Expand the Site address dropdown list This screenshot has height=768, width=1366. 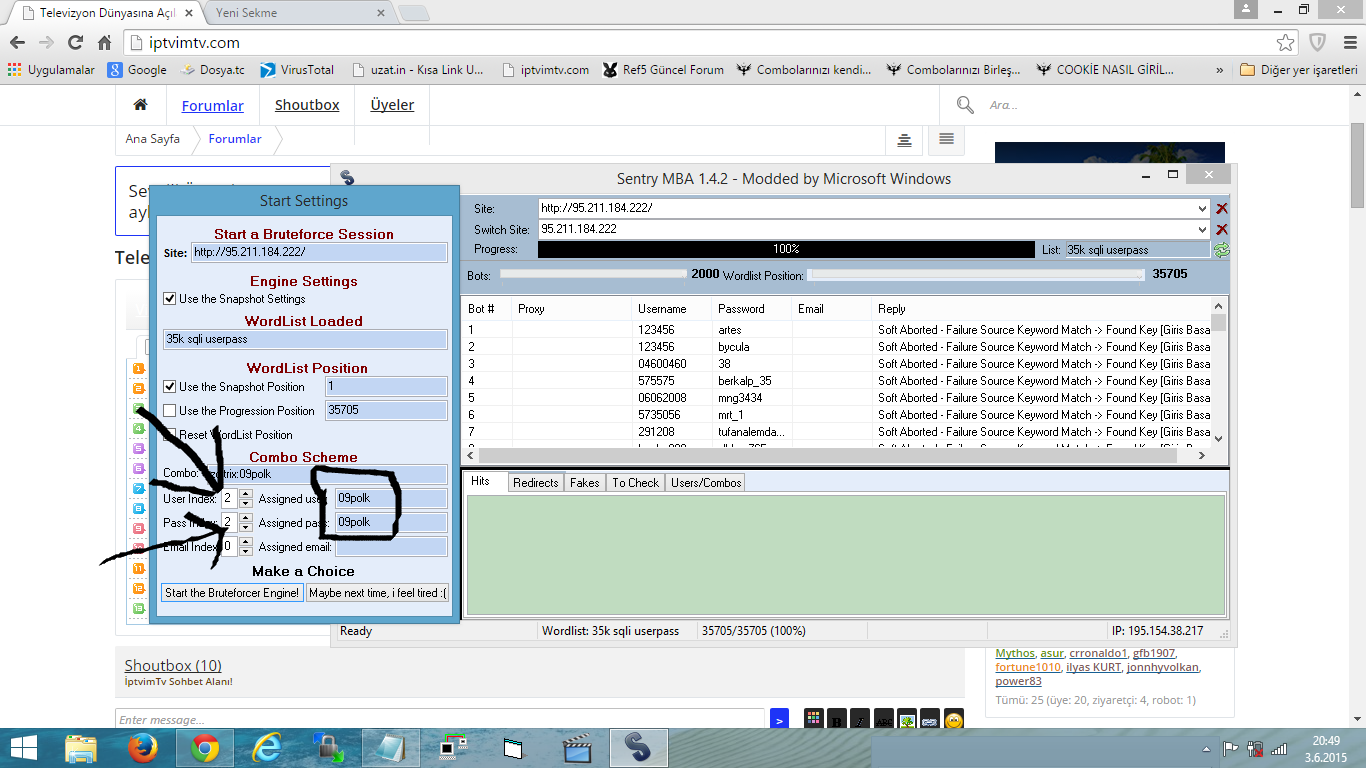1202,209
